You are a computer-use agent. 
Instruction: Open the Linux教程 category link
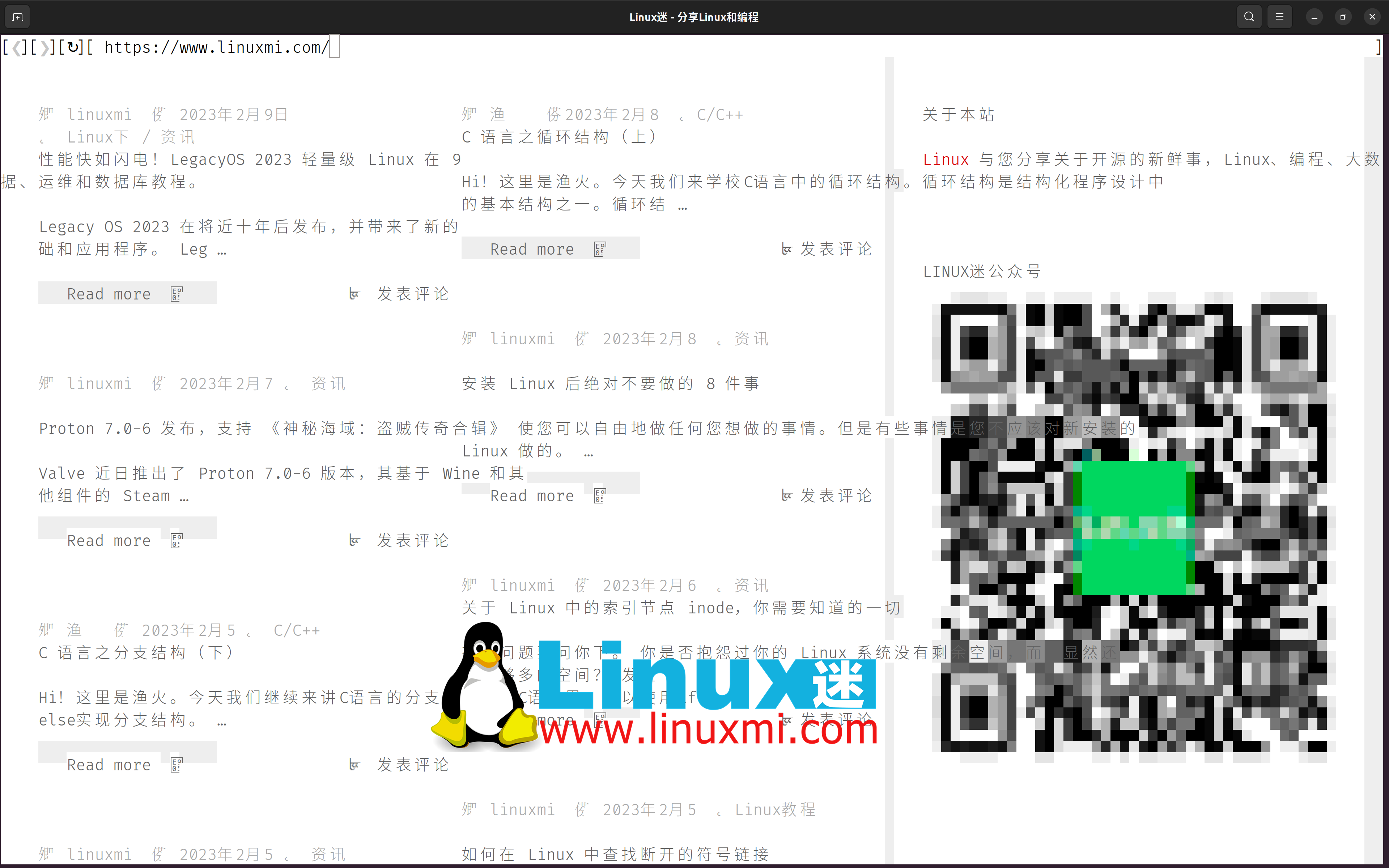[776, 809]
